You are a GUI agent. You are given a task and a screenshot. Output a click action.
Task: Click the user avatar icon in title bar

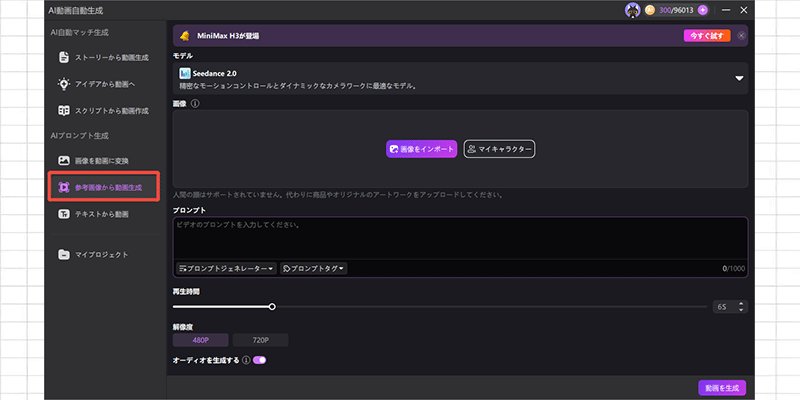[x=633, y=10]
